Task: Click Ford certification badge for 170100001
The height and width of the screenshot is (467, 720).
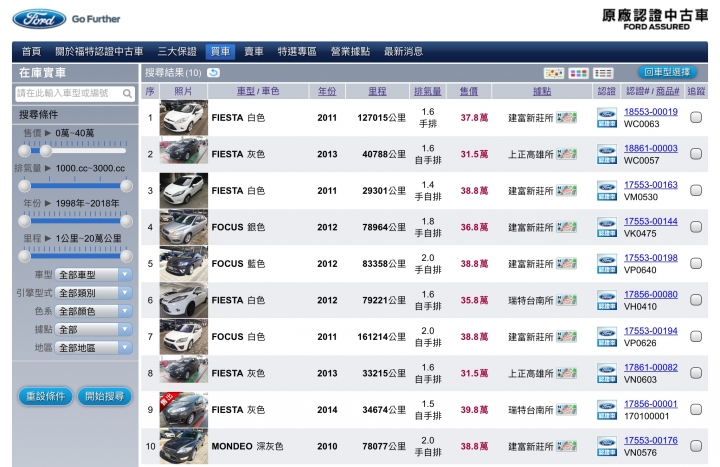Action: 607,410
